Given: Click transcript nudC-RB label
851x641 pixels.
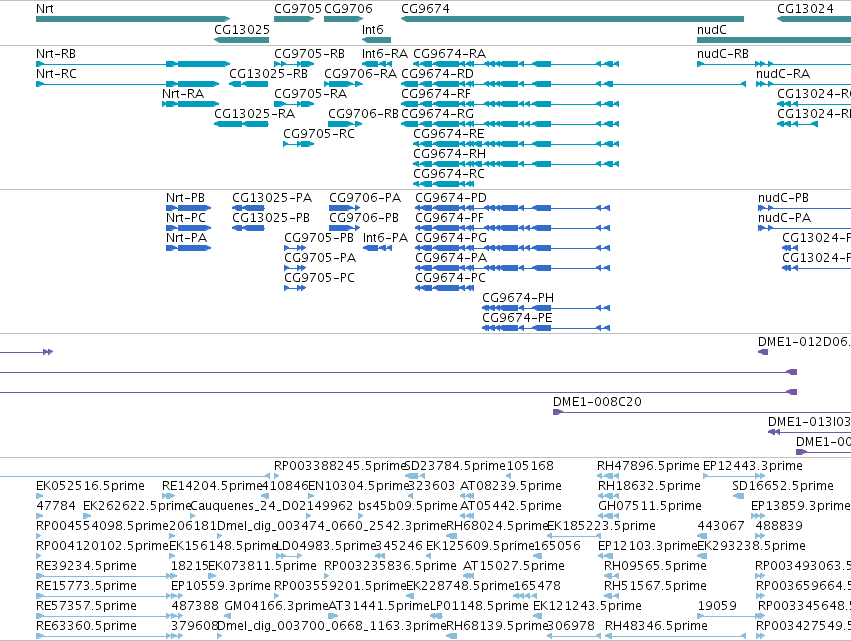Looking at the screenshot, I should [722, 54].
